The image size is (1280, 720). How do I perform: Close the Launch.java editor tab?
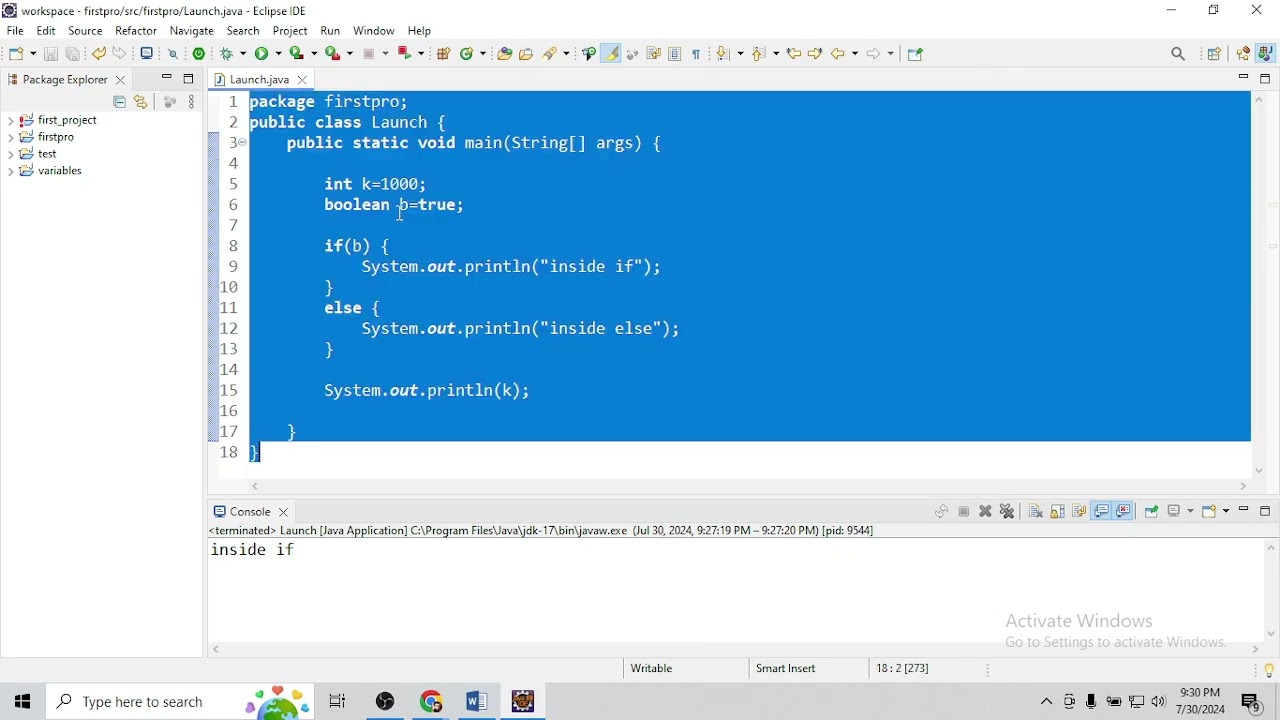[303, 81]
